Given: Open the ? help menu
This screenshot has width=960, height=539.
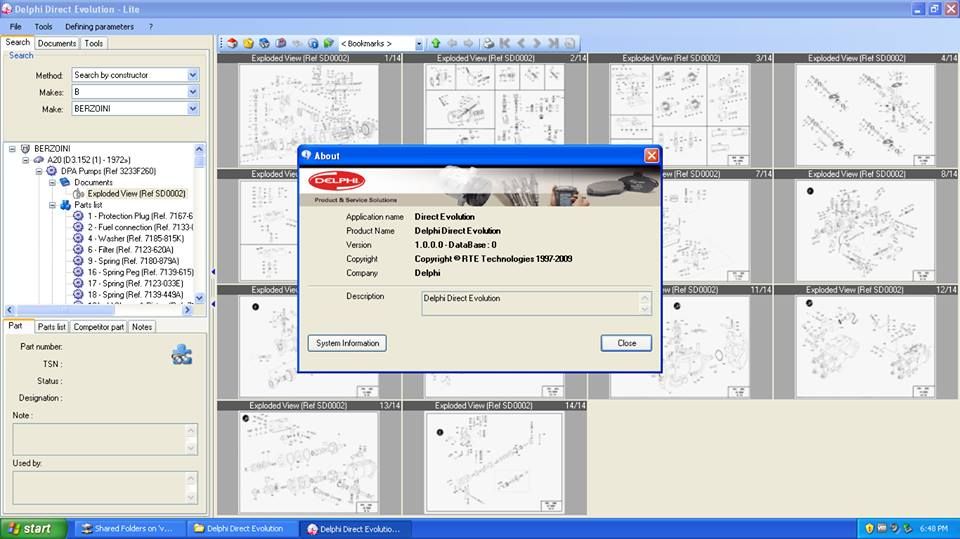Looking at the screenshot, I should pos(151,26).
